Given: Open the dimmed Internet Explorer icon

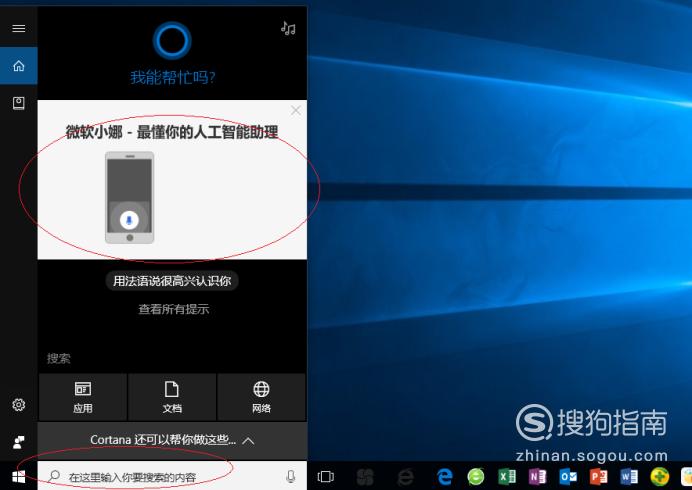Looking at the screenshot, I should (405, 477).
